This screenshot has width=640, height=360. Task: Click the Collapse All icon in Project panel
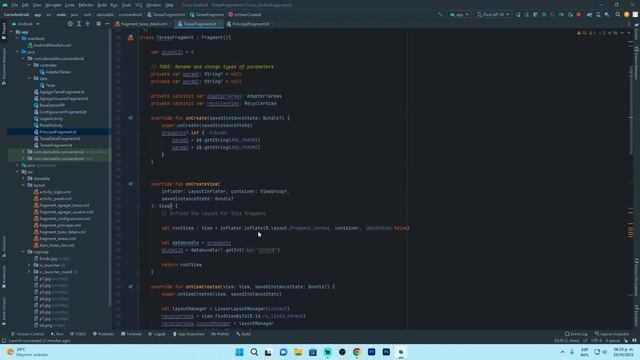88,24
